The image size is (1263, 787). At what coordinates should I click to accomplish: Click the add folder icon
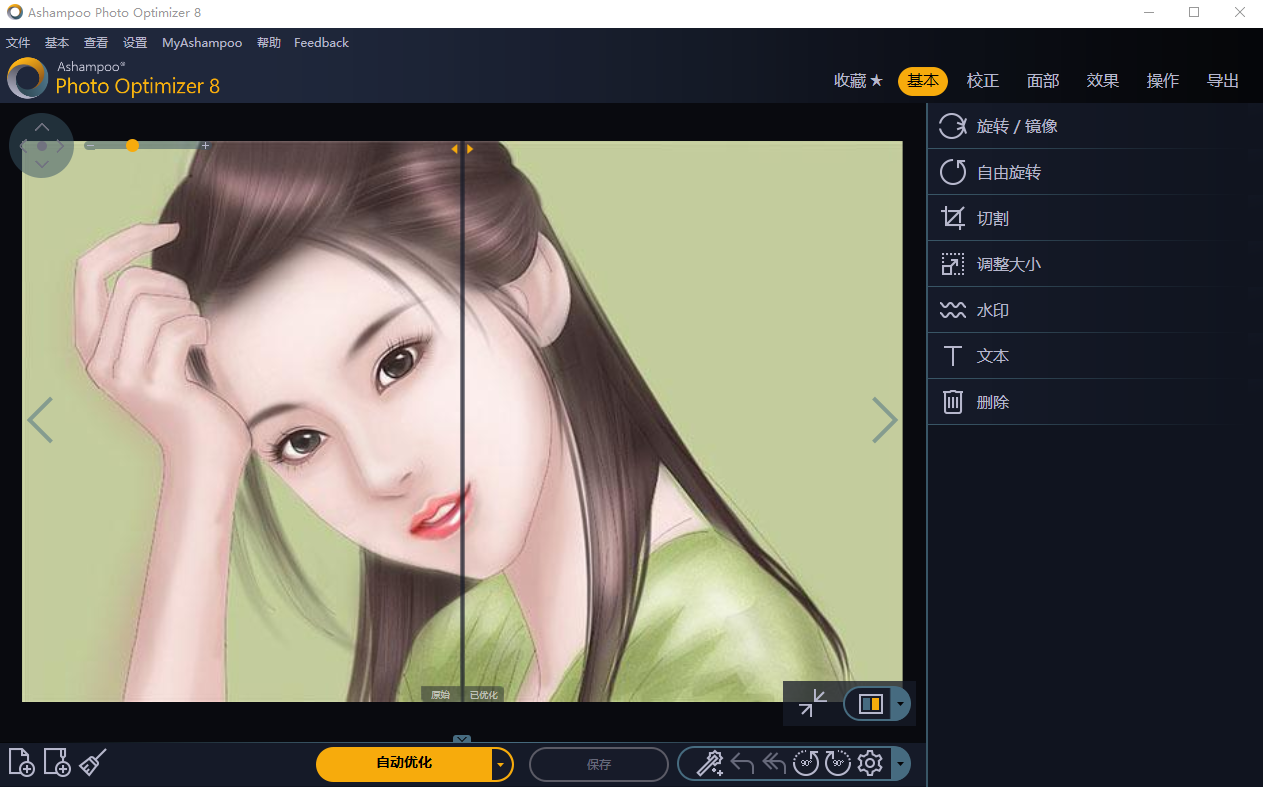coord(57,762)
